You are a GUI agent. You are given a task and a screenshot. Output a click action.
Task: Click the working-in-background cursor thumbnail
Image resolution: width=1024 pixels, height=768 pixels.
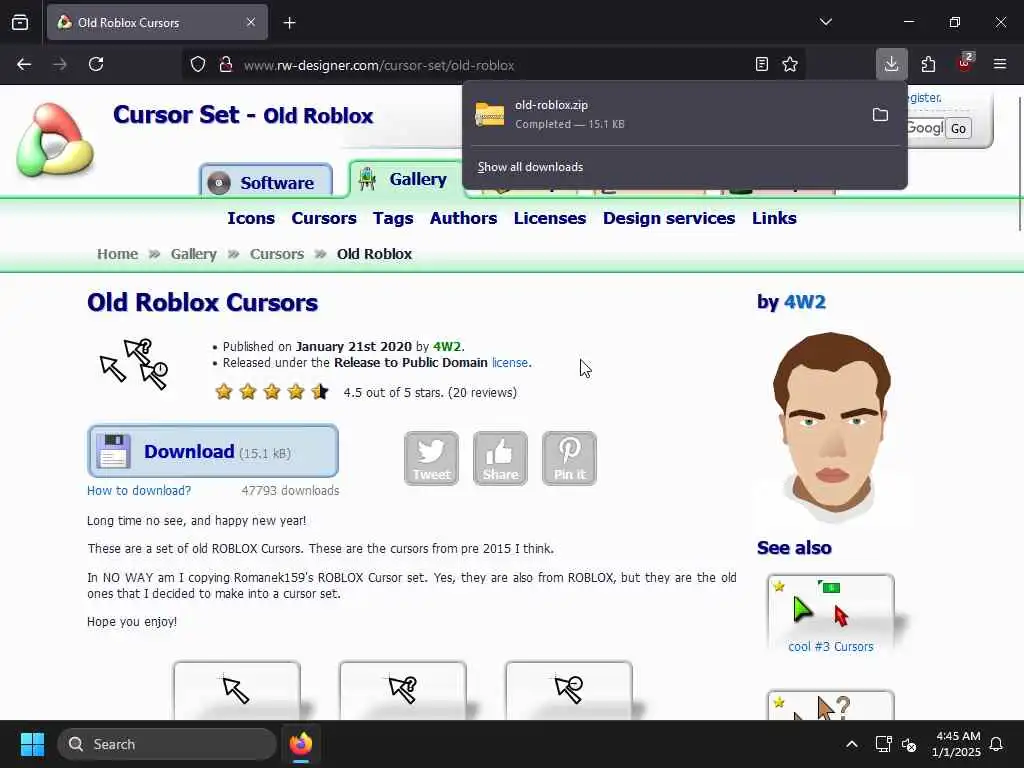[569, 691]
